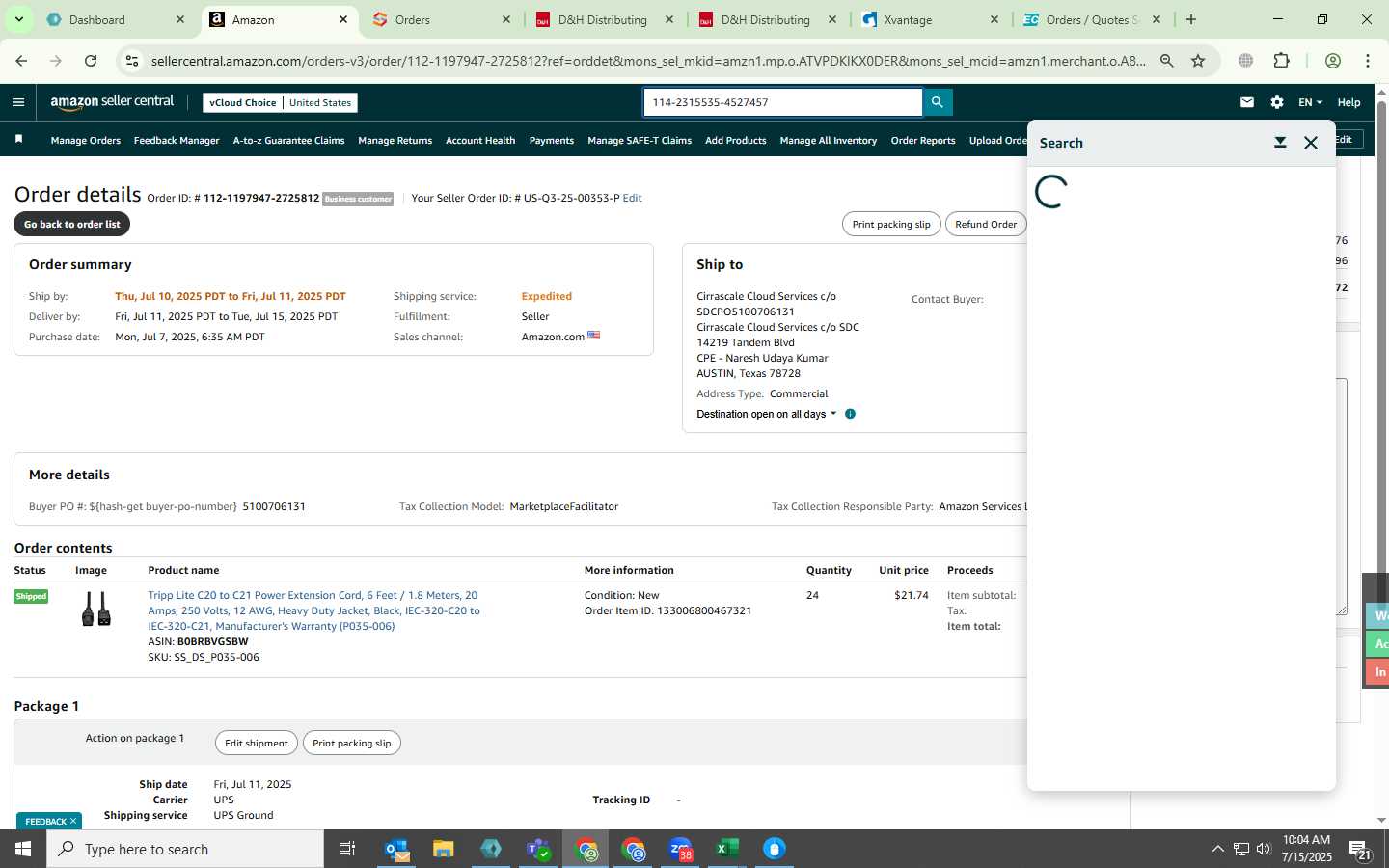Image resolution: width=1389 pixels, height=868 pixels.
Task: Open the hamburger navigation menu
Action: click(x=18, y=102)
